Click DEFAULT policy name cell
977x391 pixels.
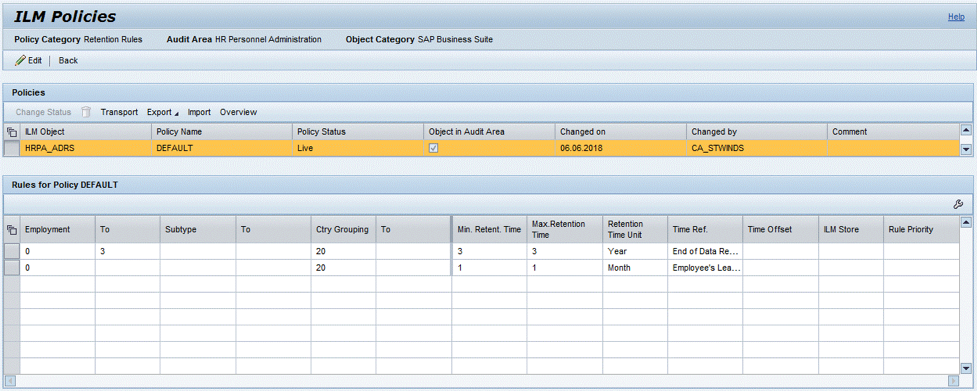pyautogui.click(x=222, y=149)
